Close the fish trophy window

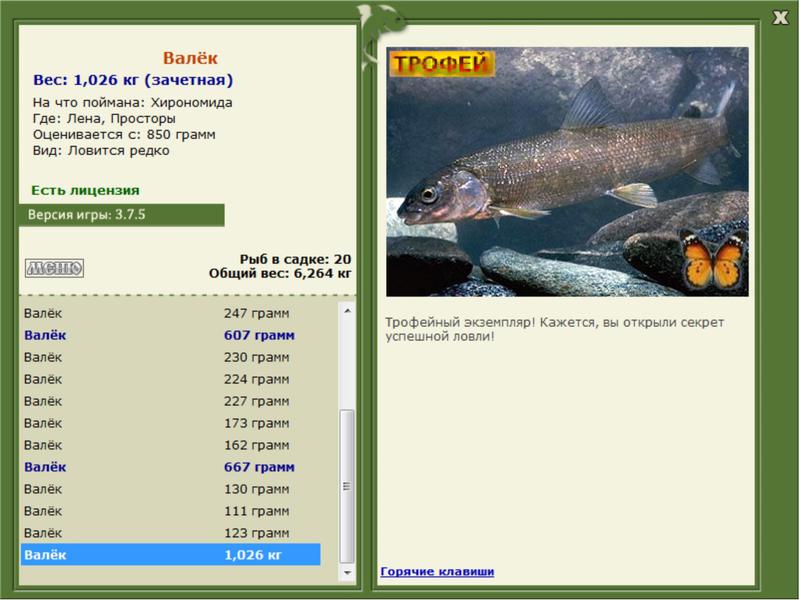780,18
